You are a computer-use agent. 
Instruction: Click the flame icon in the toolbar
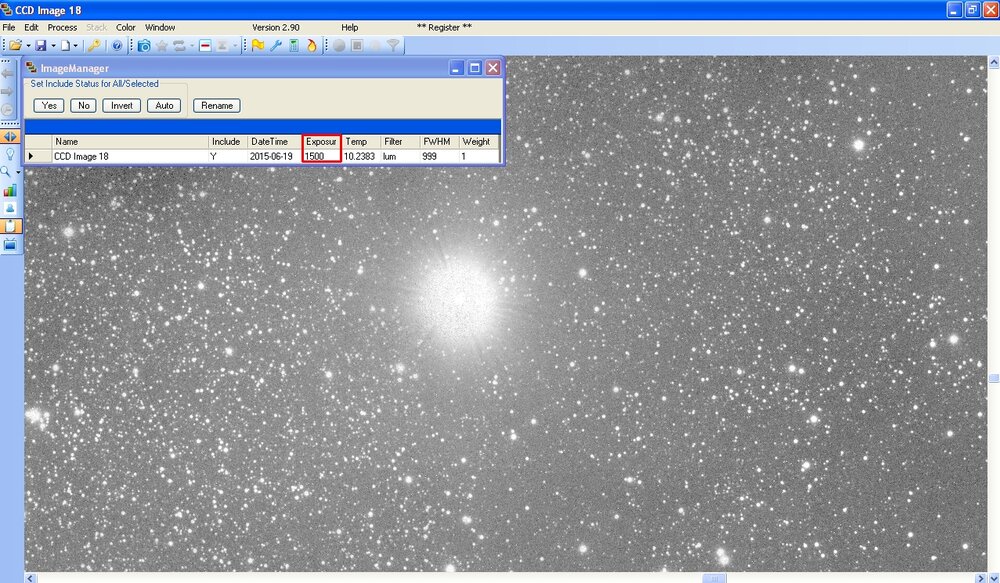pos(311,46)
